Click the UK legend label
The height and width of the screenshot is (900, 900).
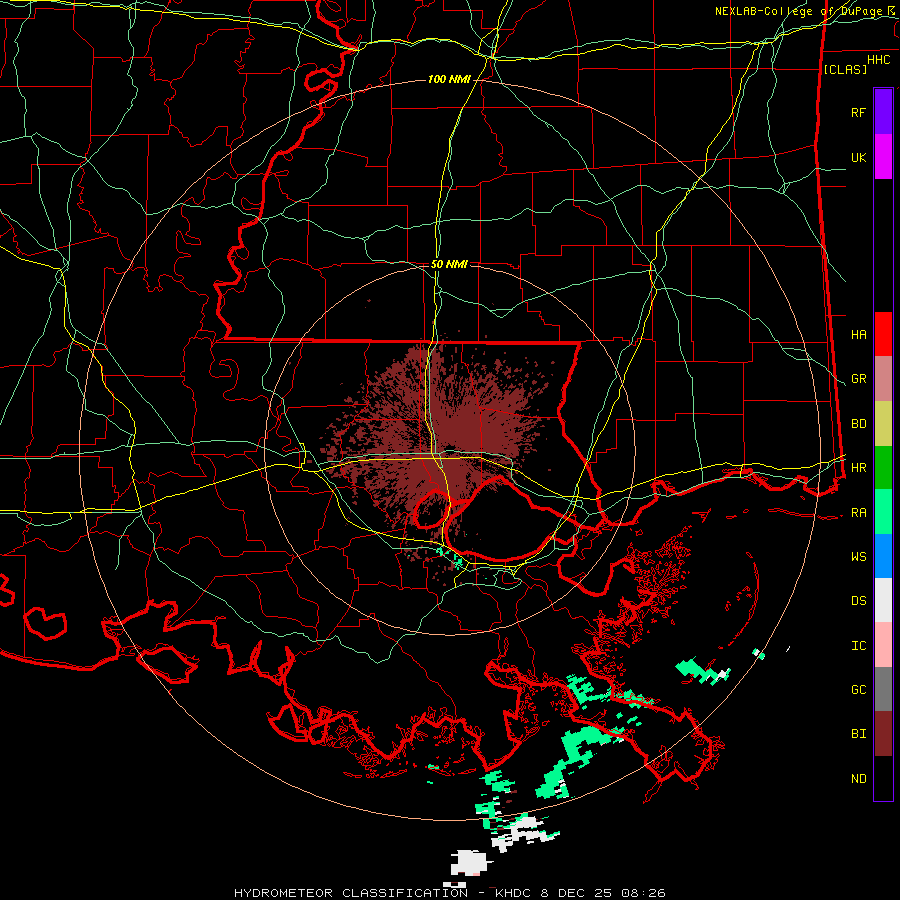(x=858, y=157)
